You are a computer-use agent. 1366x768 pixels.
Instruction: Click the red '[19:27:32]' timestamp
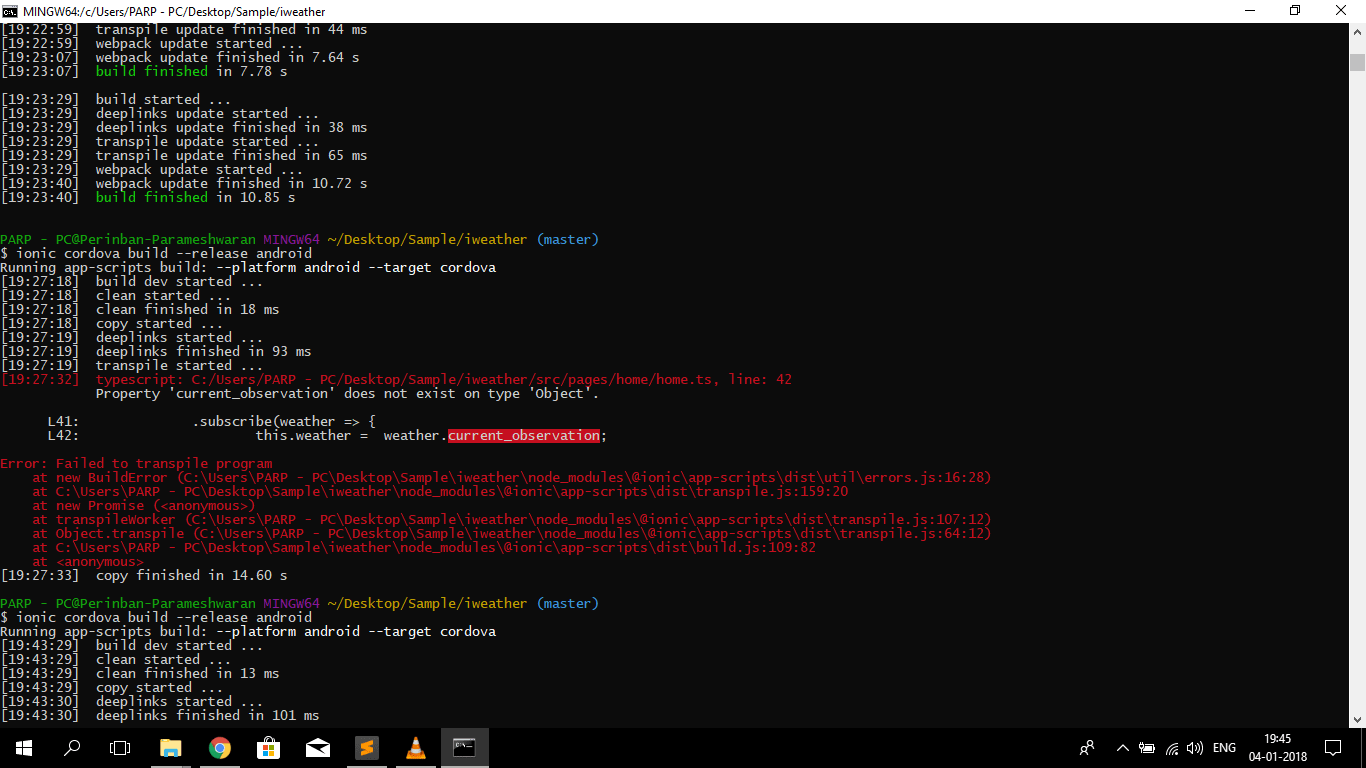click(40, 380)
